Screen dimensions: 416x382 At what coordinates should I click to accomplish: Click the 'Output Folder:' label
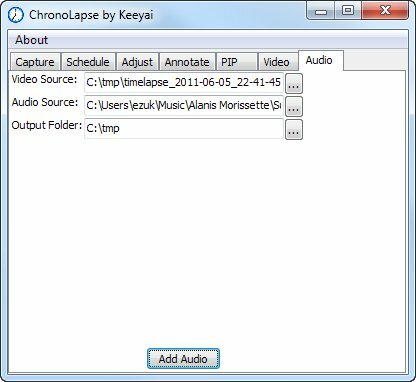point(47,126)
